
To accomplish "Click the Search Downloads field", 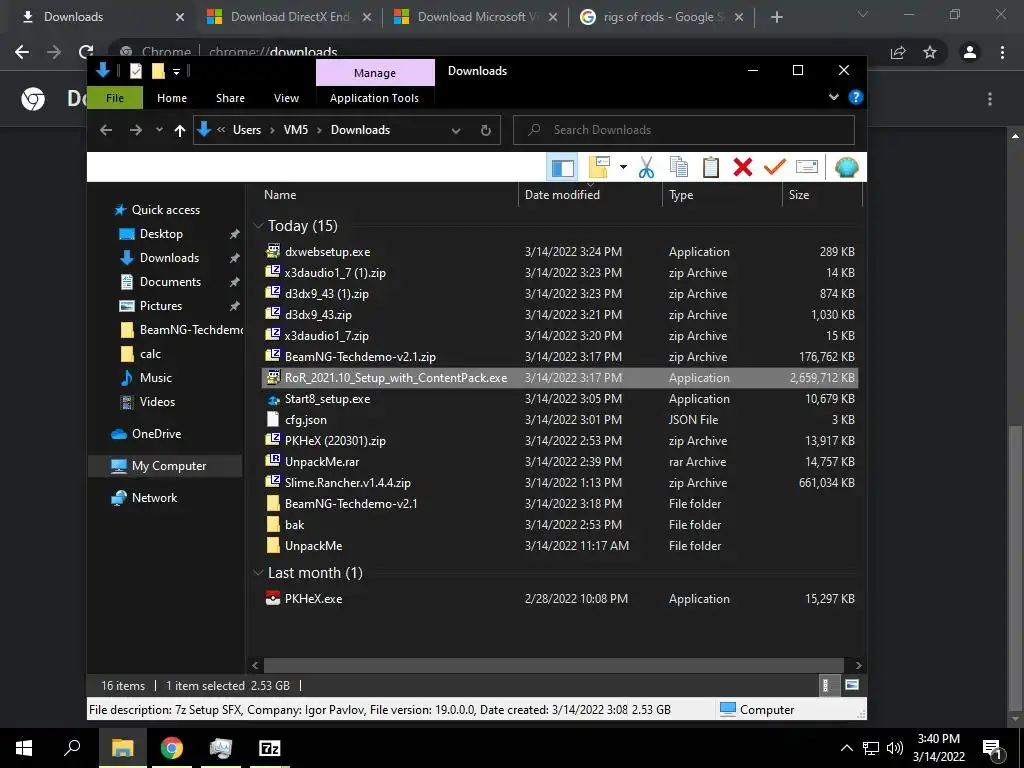I will [x=684, y=130].
